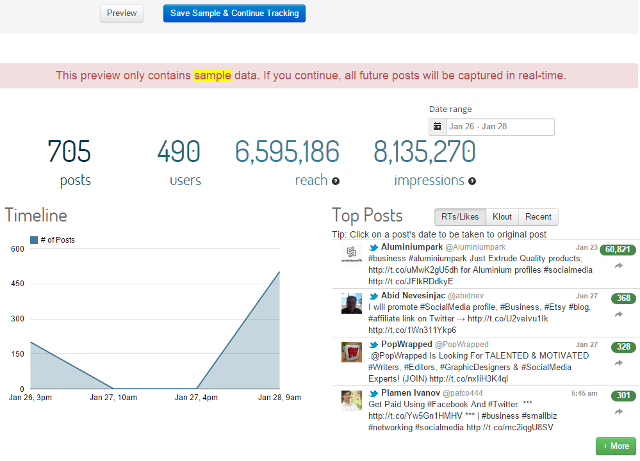Click share arrow on Abid Nevesinjac post

(618, 314)
